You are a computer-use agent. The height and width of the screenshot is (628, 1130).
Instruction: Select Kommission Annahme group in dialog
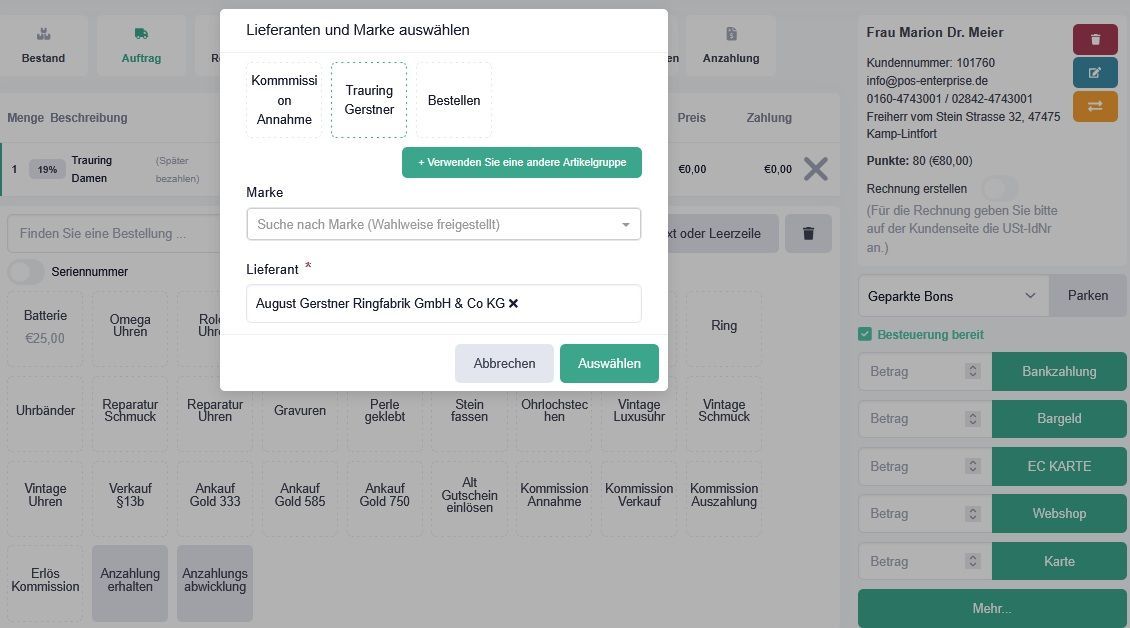[284, 100]
